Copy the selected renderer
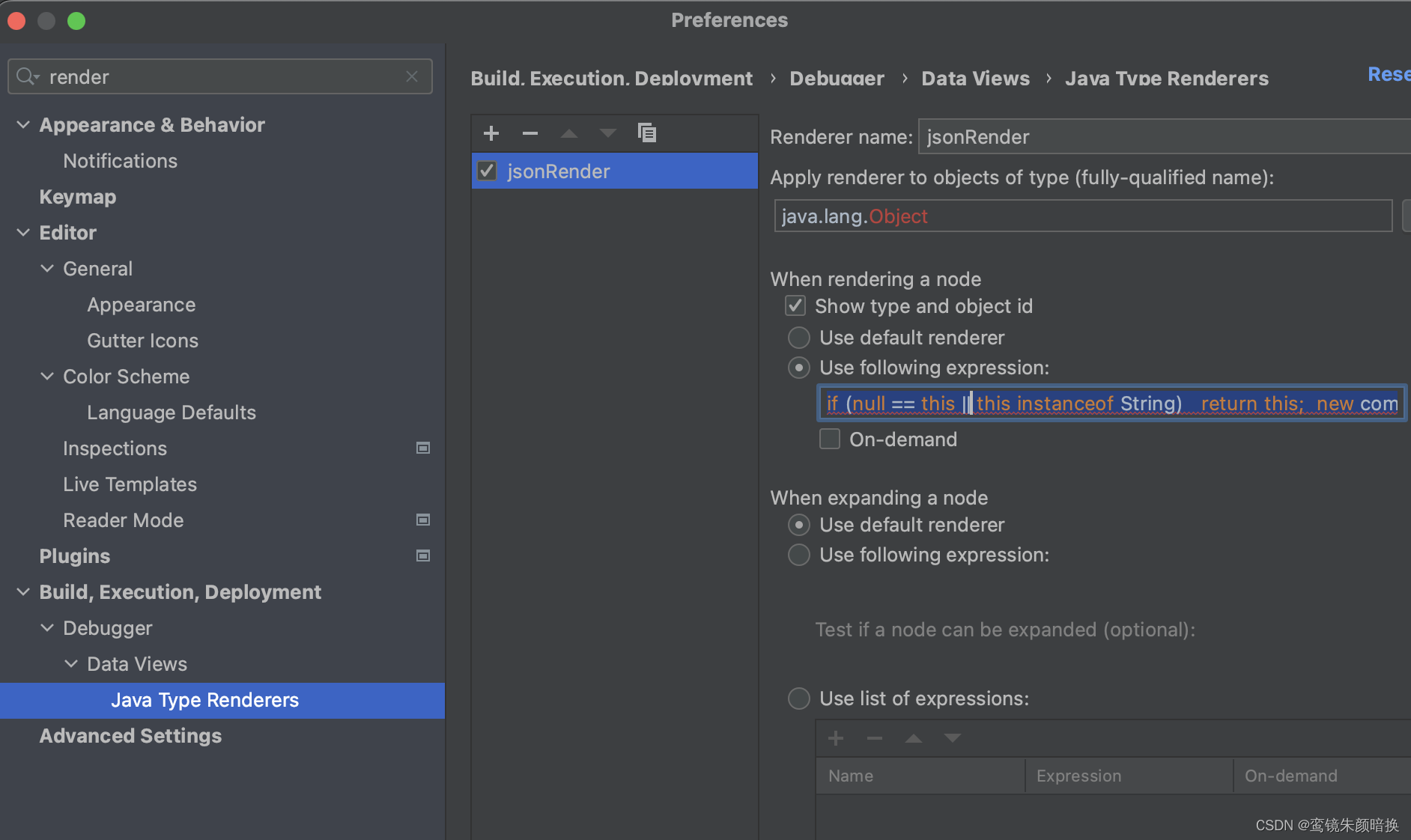The image size is (1411, 840). click(647, 133)
